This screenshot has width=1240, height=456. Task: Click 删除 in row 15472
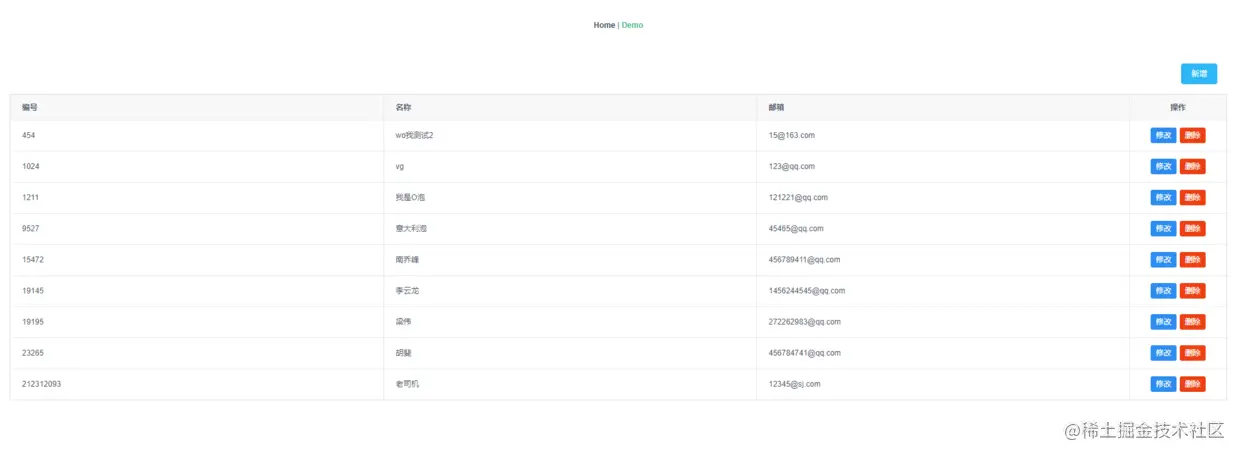click(x=1192, y=259)
